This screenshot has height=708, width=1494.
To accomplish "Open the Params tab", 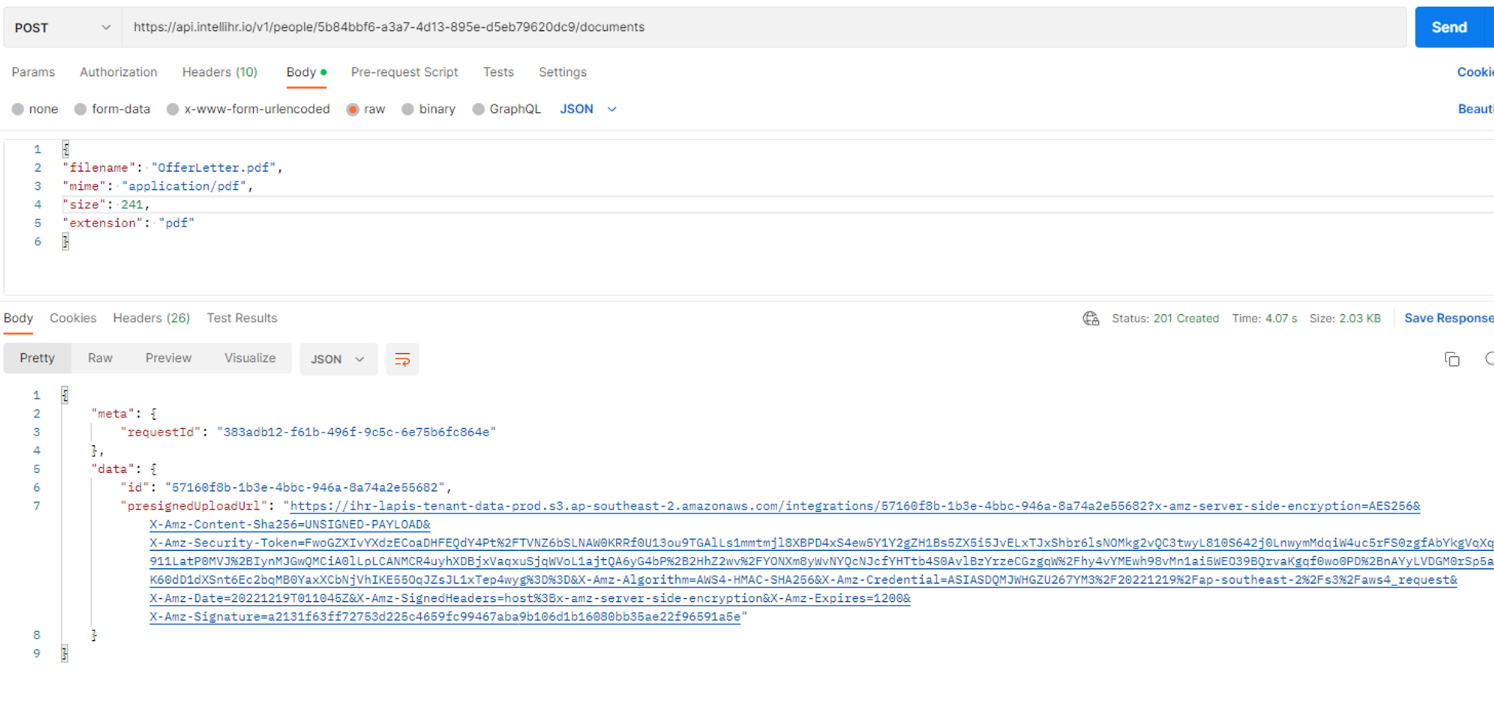I will click(33, 72).
